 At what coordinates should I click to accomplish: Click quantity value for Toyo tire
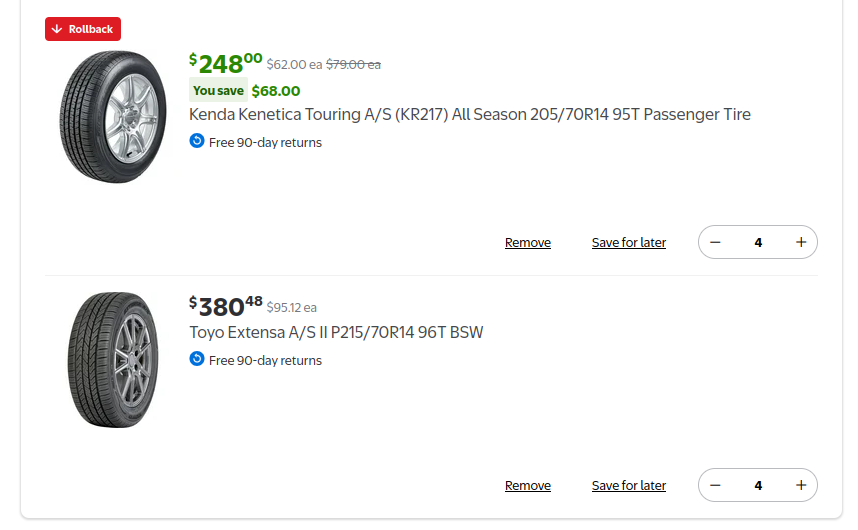758,485
